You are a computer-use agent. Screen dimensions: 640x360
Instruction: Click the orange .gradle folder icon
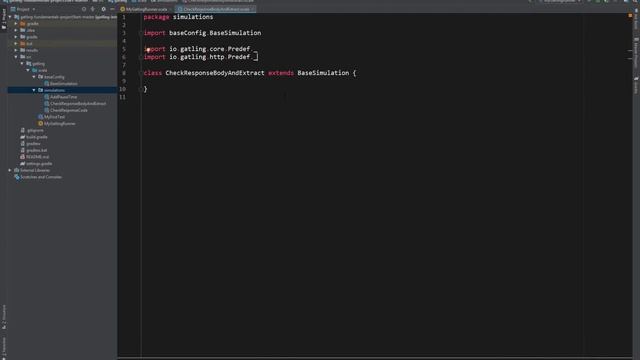point(23,23)
